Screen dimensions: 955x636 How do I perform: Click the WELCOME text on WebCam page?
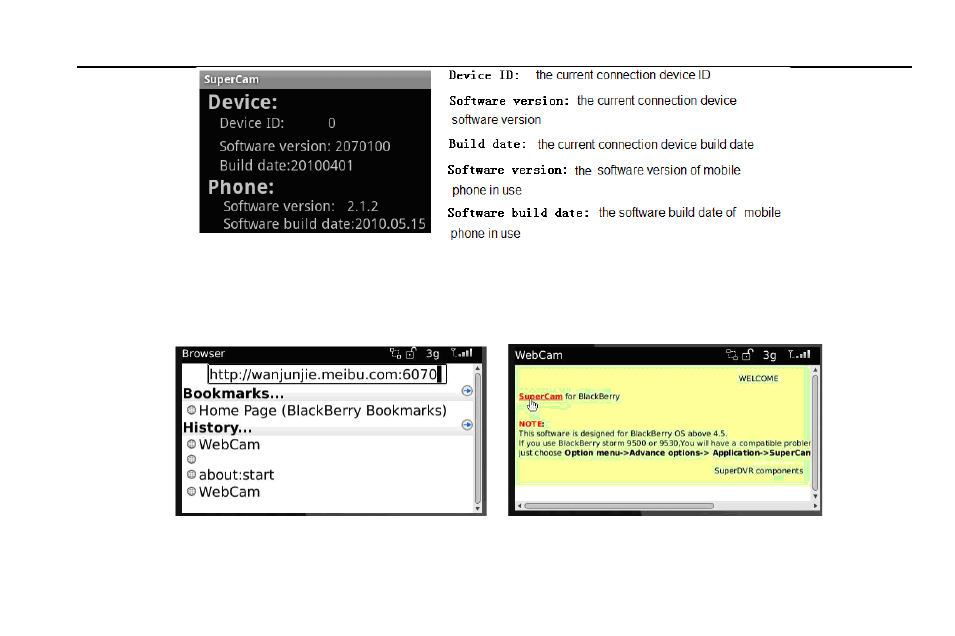758,378
